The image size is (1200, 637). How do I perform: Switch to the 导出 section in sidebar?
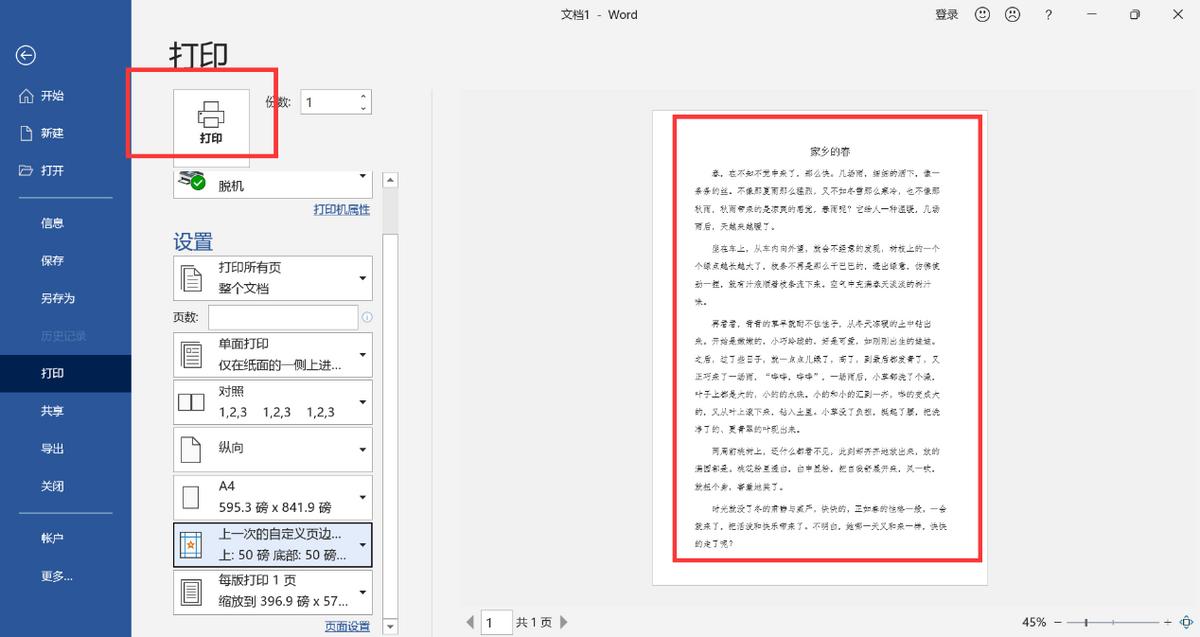[x=51, y=447]
